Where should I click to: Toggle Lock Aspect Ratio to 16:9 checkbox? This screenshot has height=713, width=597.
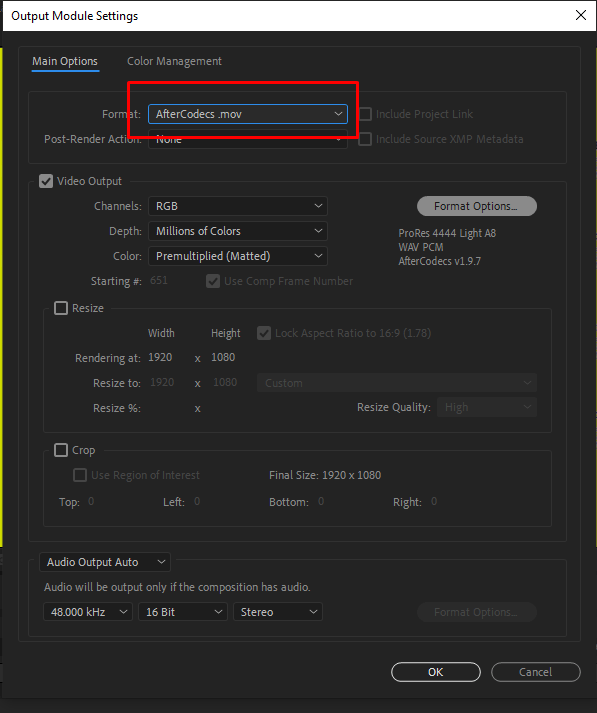tap(264, 333)
